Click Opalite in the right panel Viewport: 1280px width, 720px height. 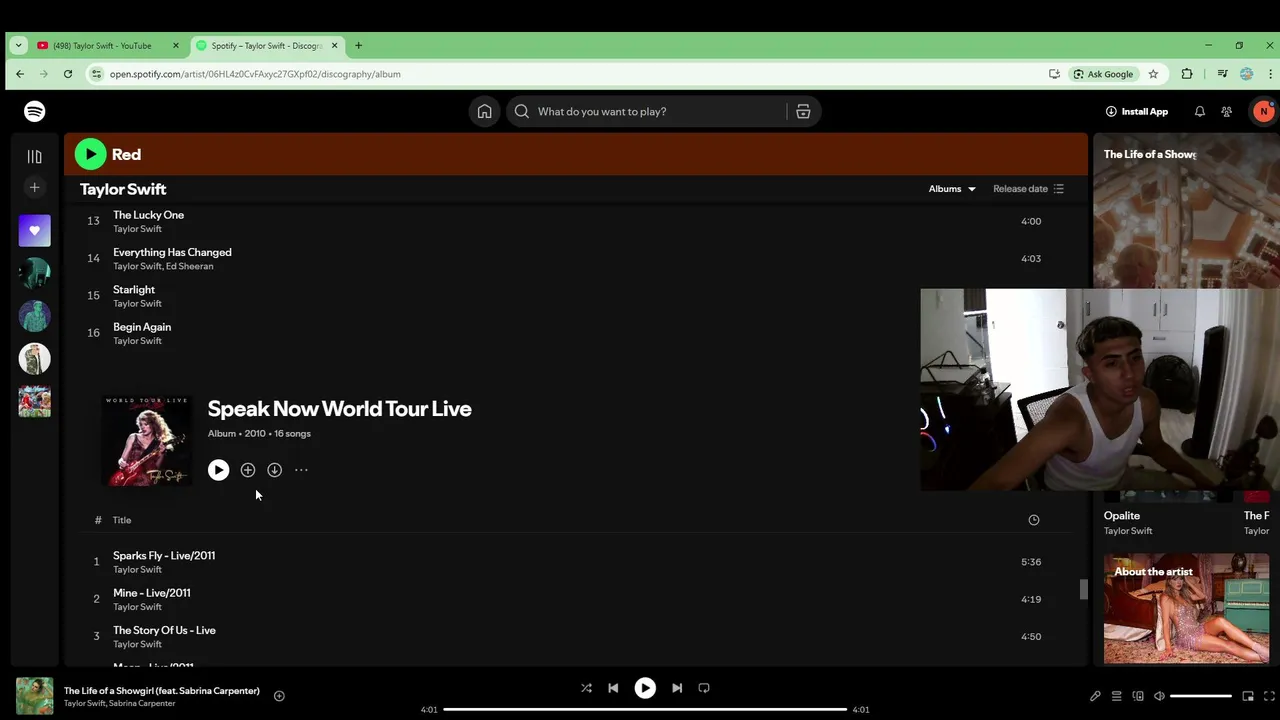point(1122,516)
